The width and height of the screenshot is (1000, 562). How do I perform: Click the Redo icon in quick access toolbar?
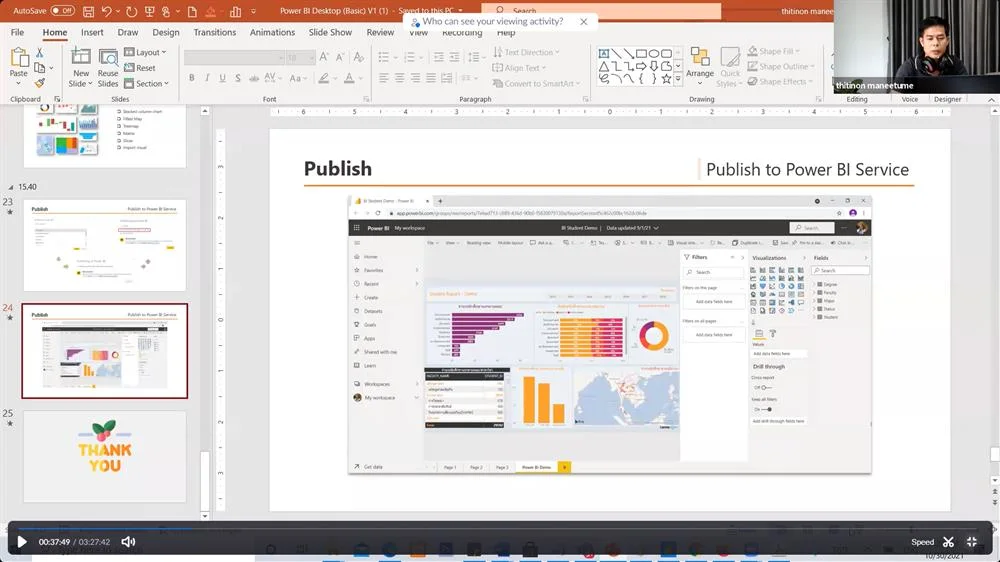click(131, 11)
